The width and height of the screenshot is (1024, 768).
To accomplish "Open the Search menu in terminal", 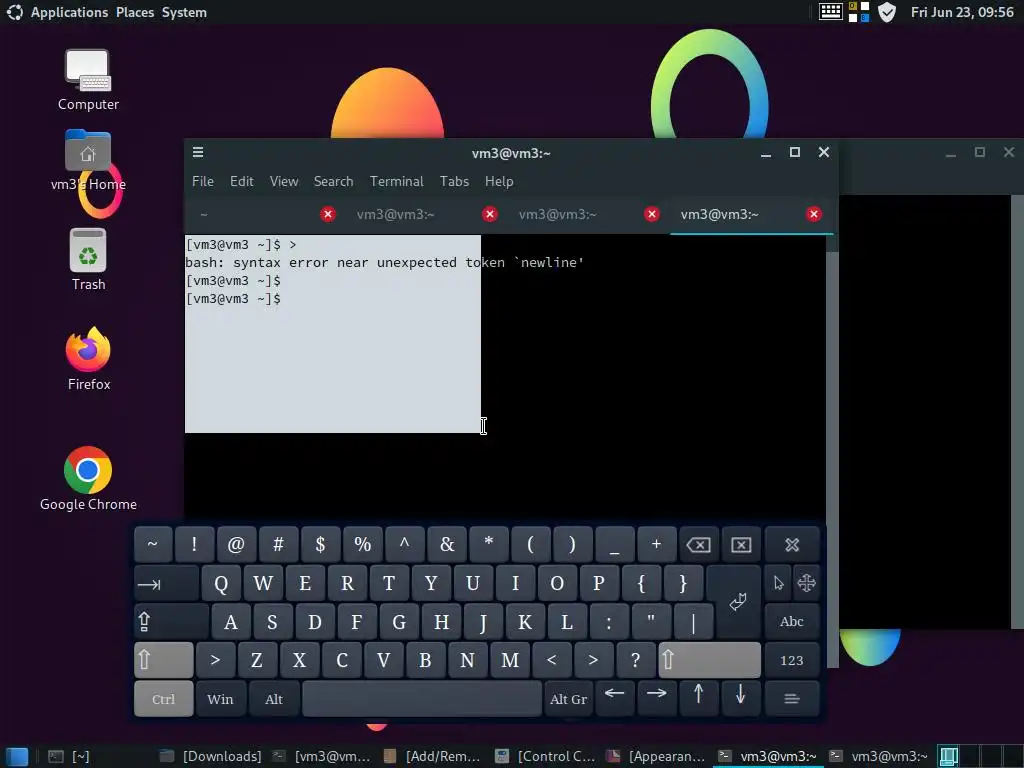I will coord(333,182).
